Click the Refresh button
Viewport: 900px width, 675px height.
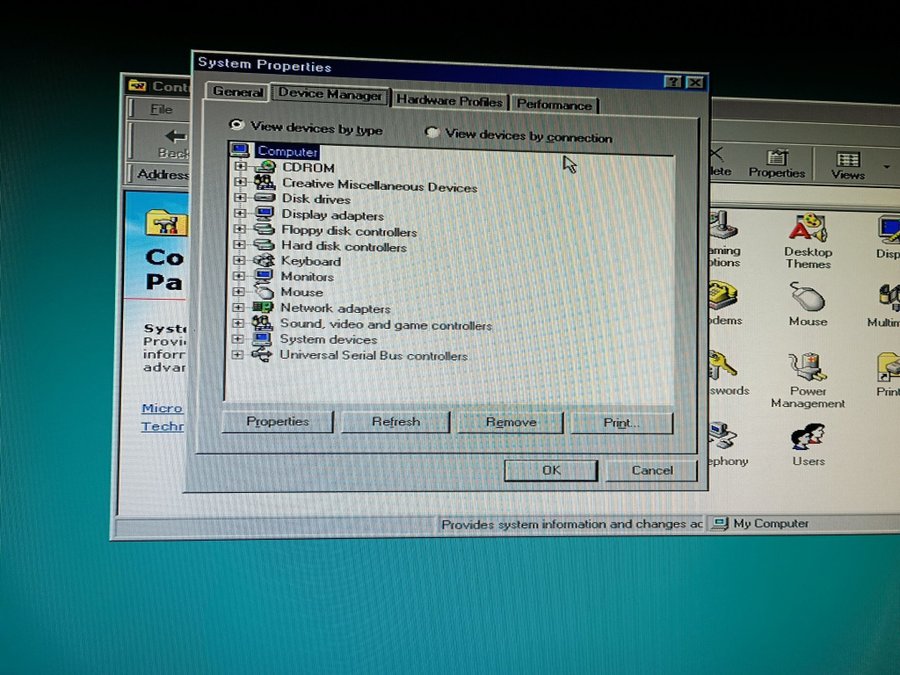(396, 422)
